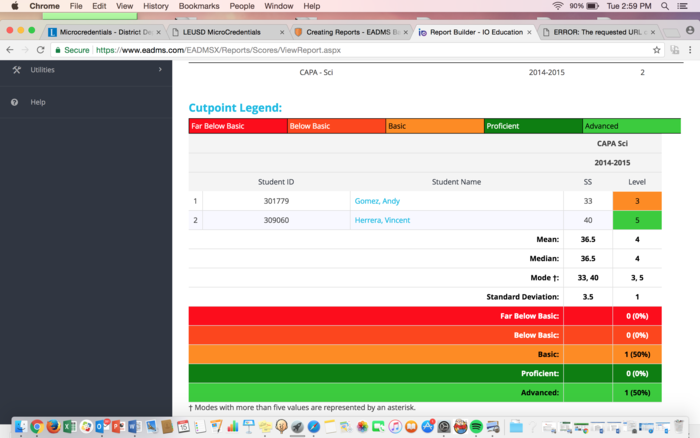Open student Herrera, Vincent link
Screen dimensions: 700x438
pyautogui.click(x=383, y=220)
